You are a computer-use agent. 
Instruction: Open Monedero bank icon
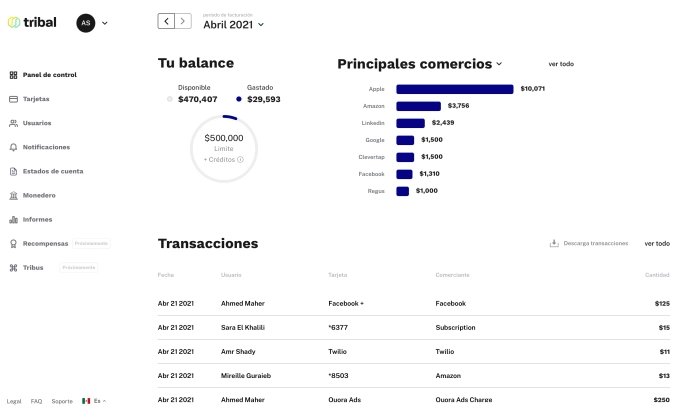[13, 195]
